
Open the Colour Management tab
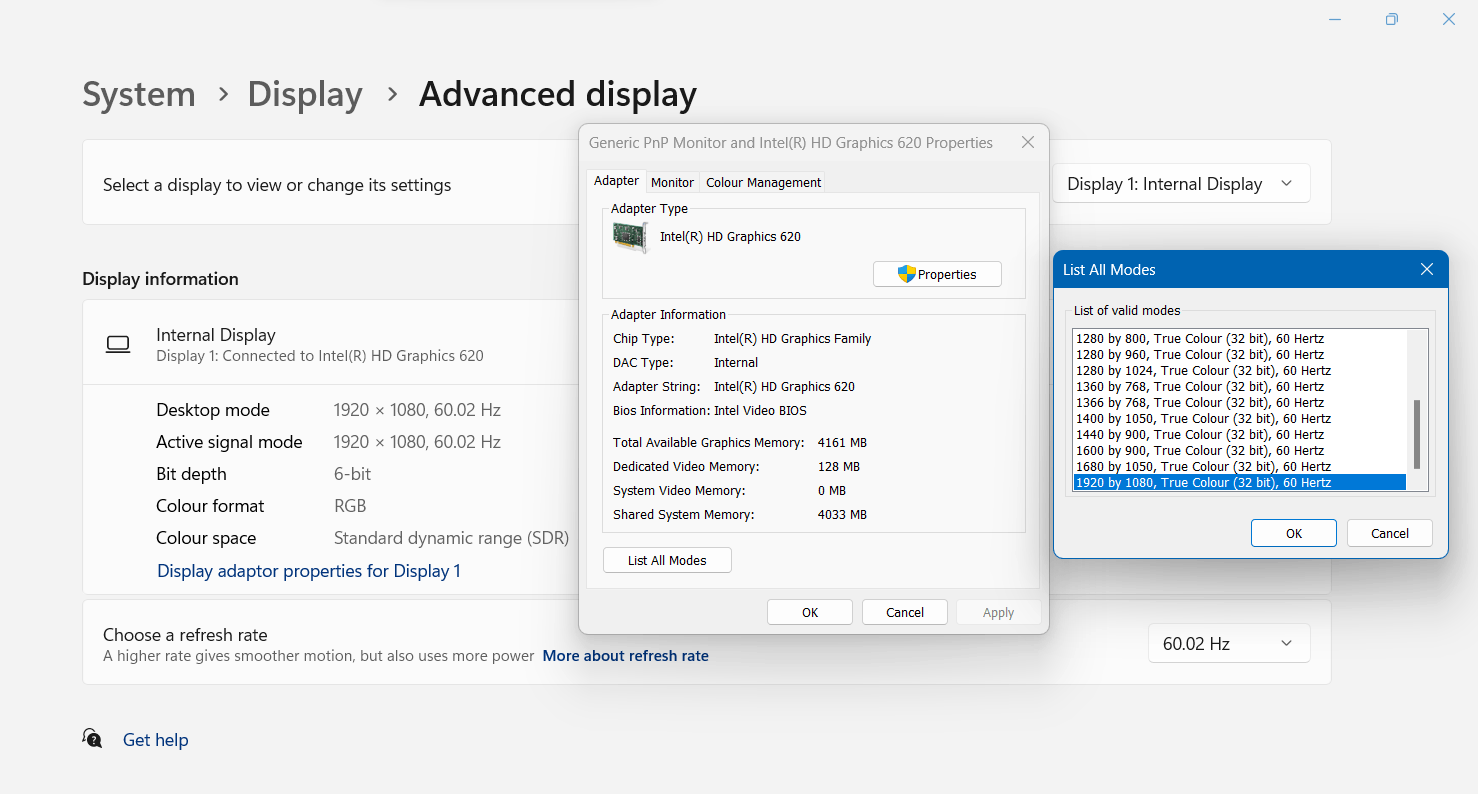coord(763,182)
